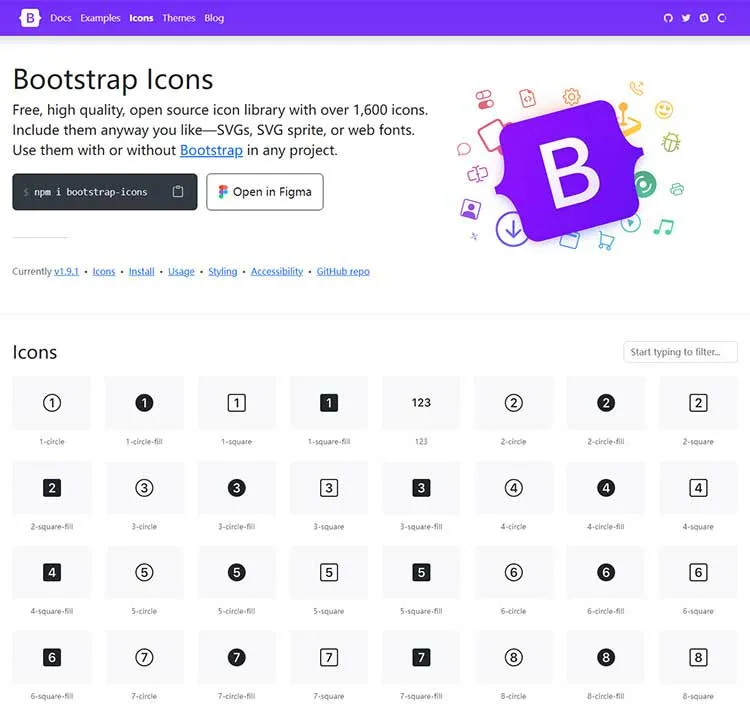Click the large Bootstrap hero illustration
750x710 pixels.
[569, 167]
